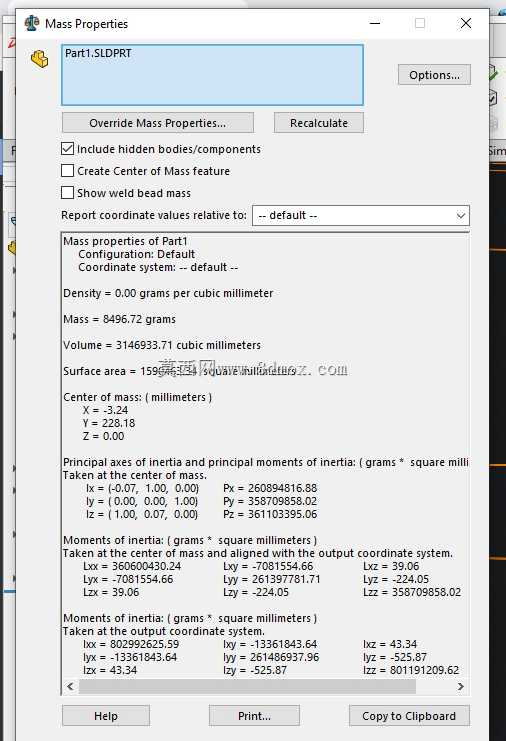The height and width of the screenshot is (741, 506).
Task: Click the Pz = 361103395.06 value
Action: [x=270, y=514]
